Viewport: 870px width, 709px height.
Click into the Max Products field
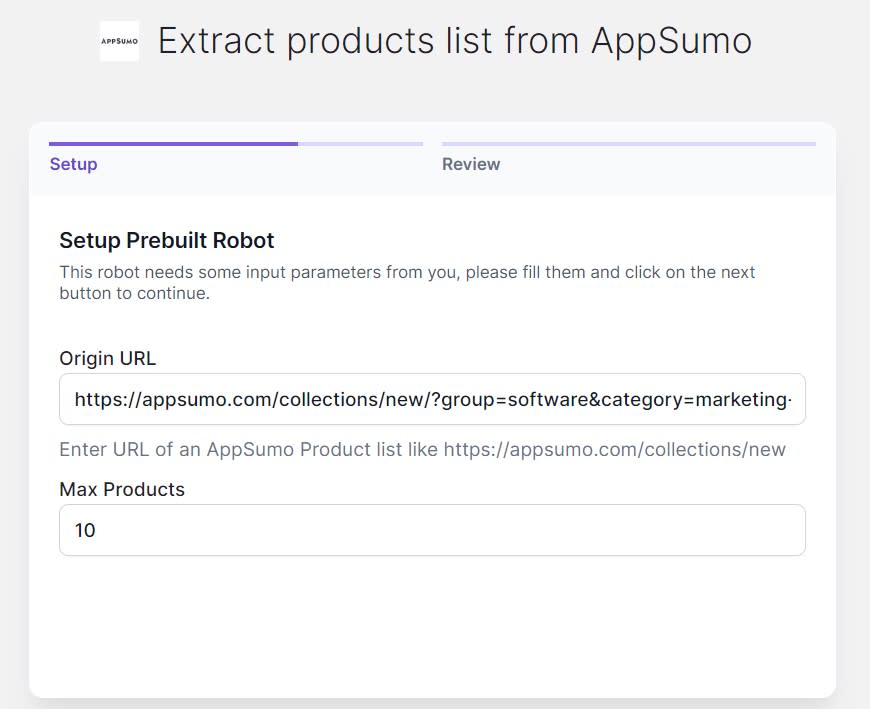point(432,530)
